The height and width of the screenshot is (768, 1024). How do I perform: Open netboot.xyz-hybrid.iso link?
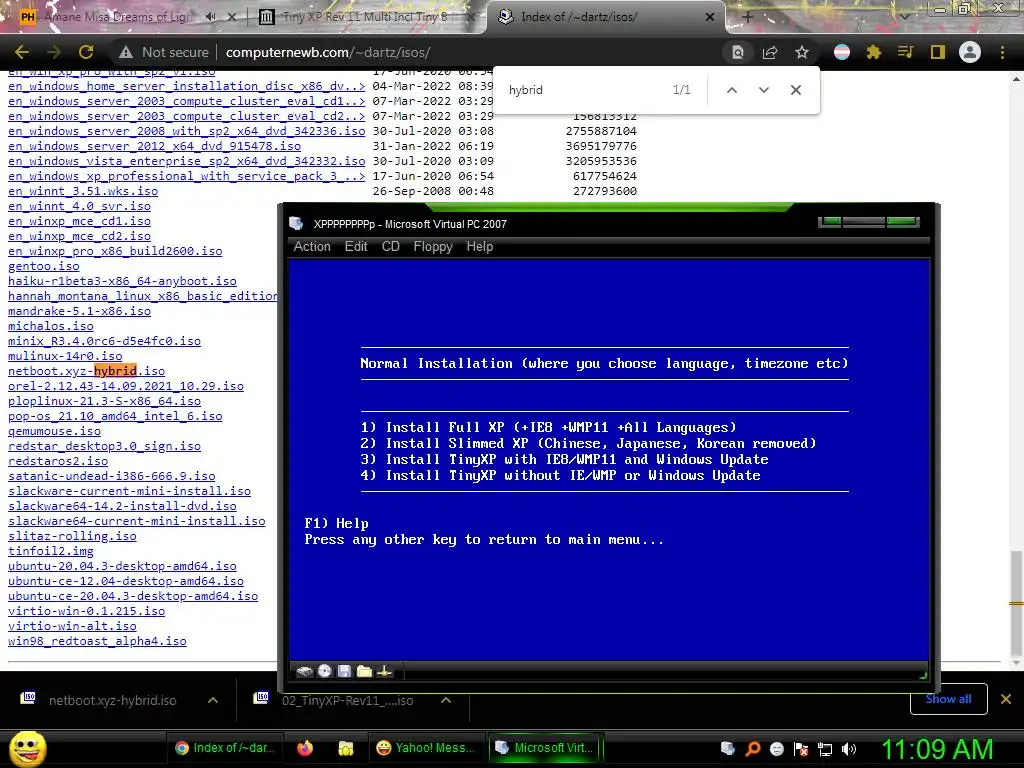pos(86,371)
